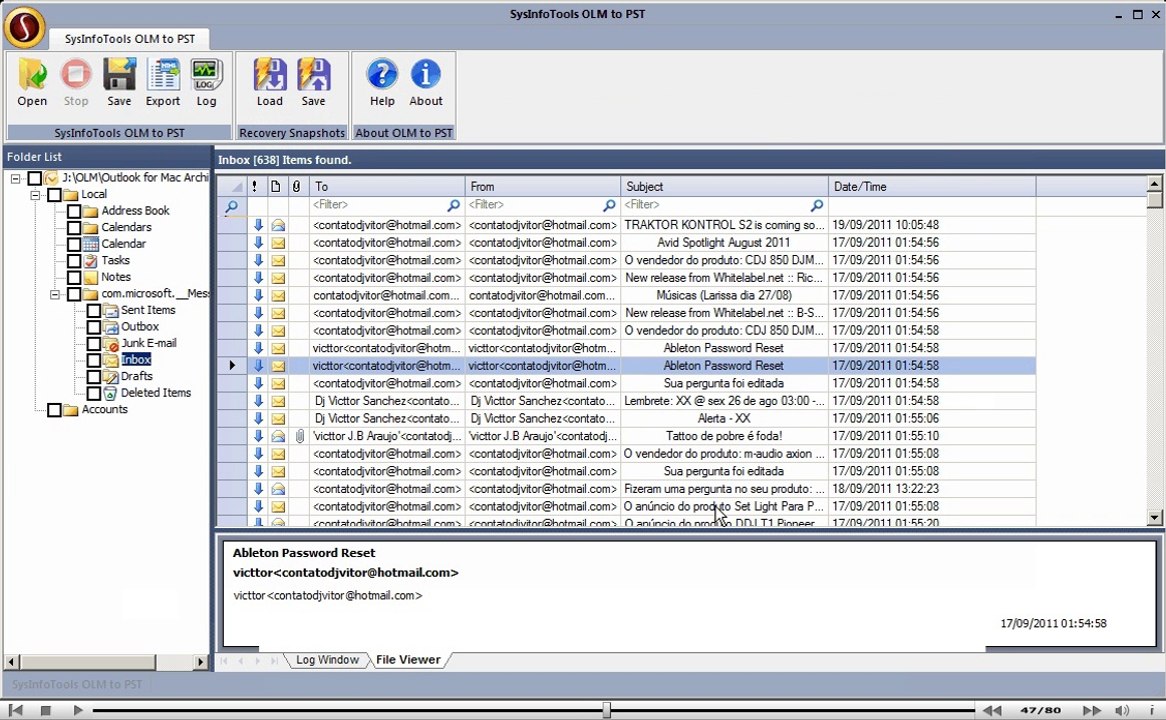Viewport: 1166px width, 720px height.
Task: Click the item type column header icon
Action: [276, 186]
